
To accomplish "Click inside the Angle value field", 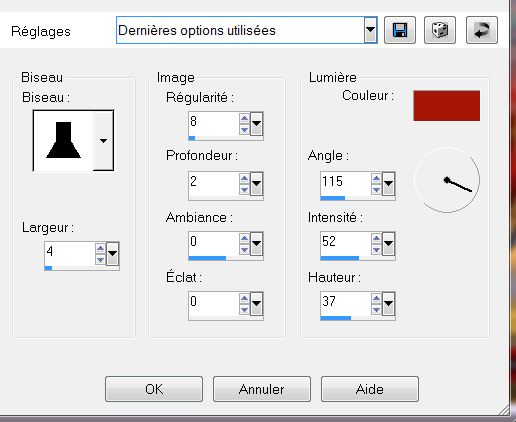I will (x=346, y=182).
